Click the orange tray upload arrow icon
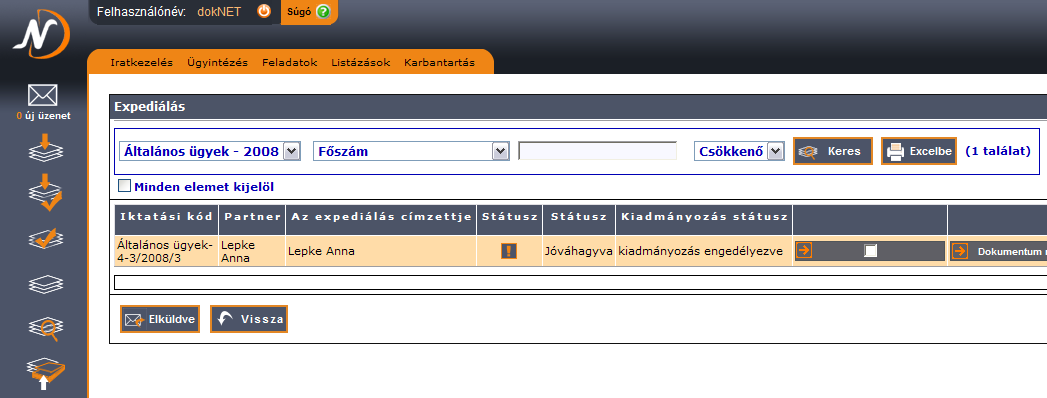Screen dimensions: 1047x398 pyautogui.click(x=45, y=374)
